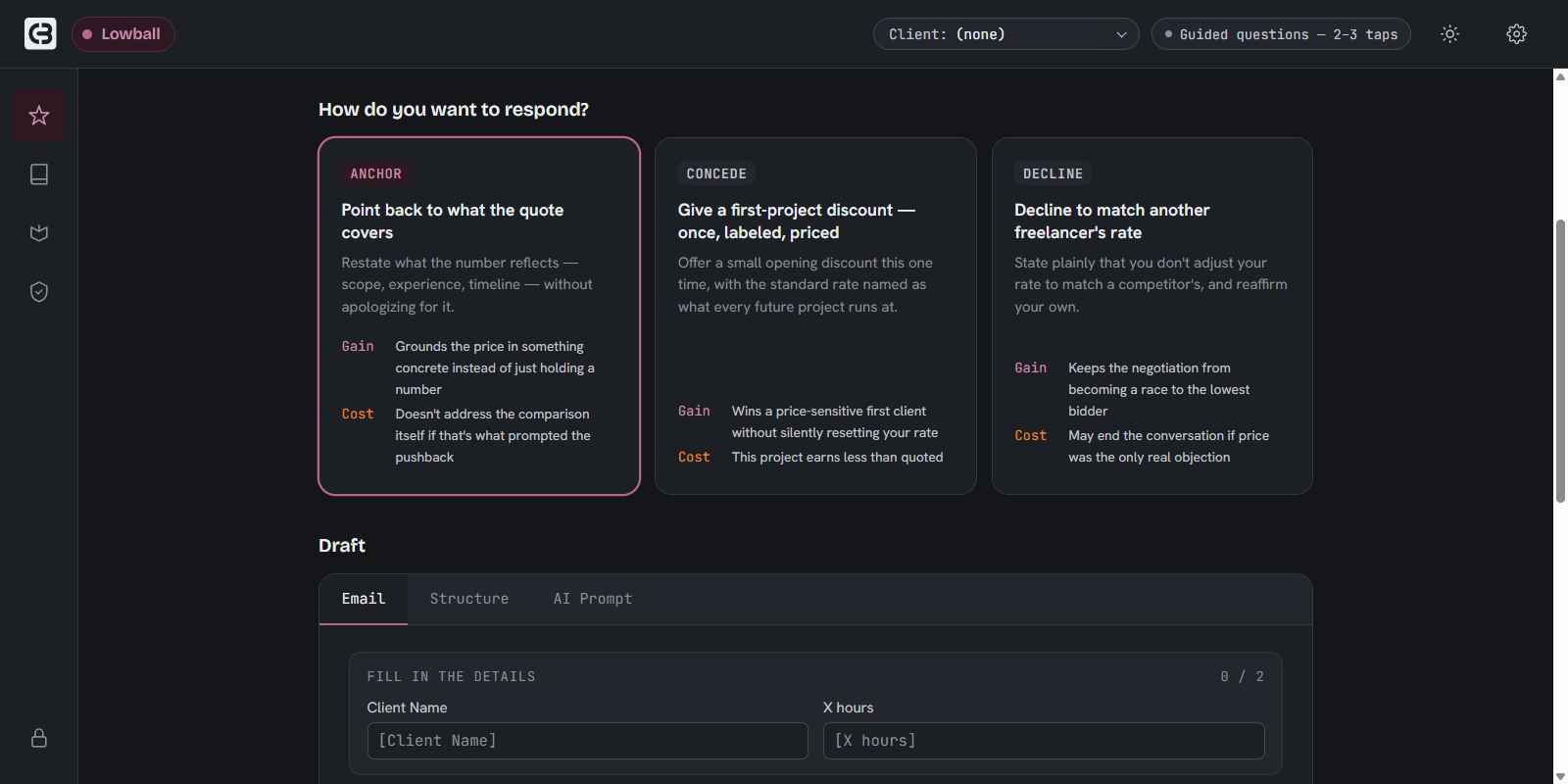Click 'Wins a price-sensitive first client' text
Viewport: 1568px width, 784px height.
(x=835, y=422)
